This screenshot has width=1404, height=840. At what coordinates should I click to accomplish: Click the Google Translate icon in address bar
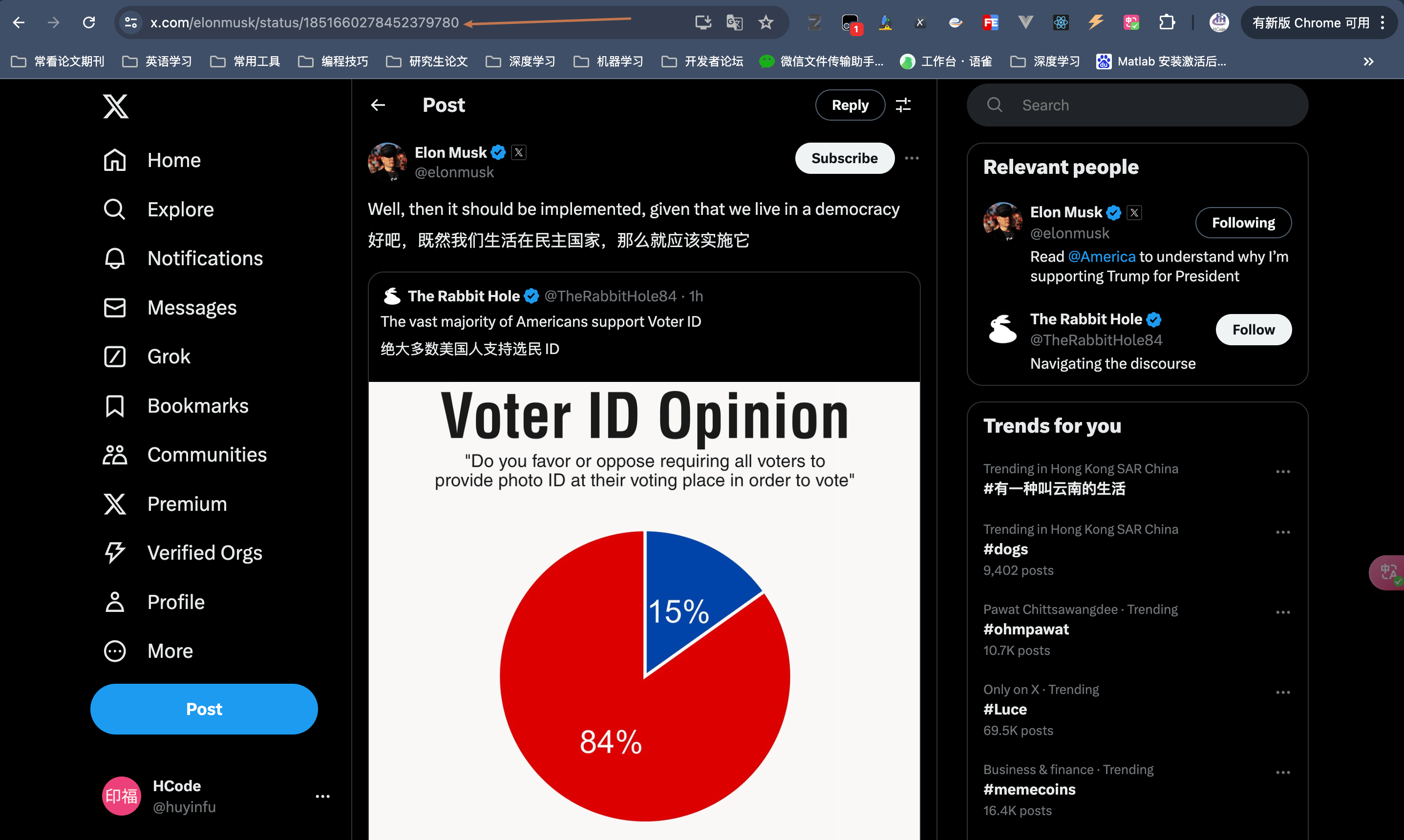734,22
